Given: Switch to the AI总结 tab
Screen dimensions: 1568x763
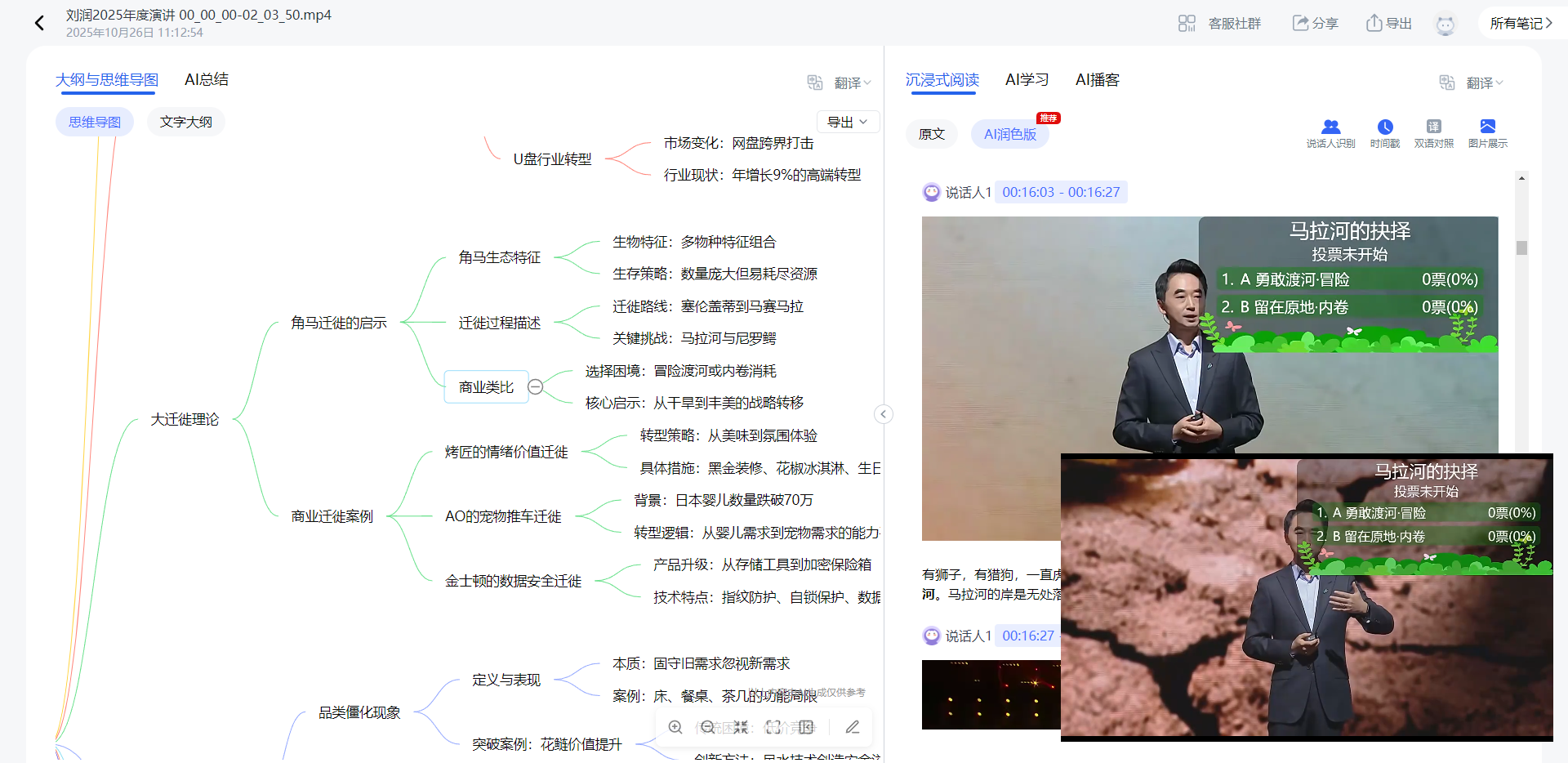Looking at the screenshot, I should click(x=207, y=79).
